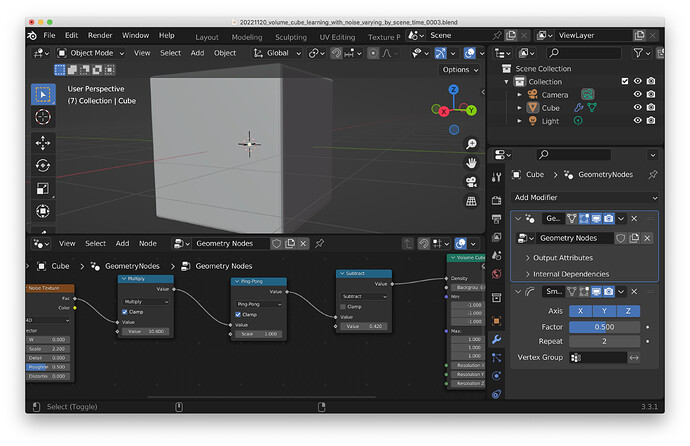This screenshot has height=446, width=690.
Task: Open the Tool properties tab
Action: (496, 177)
